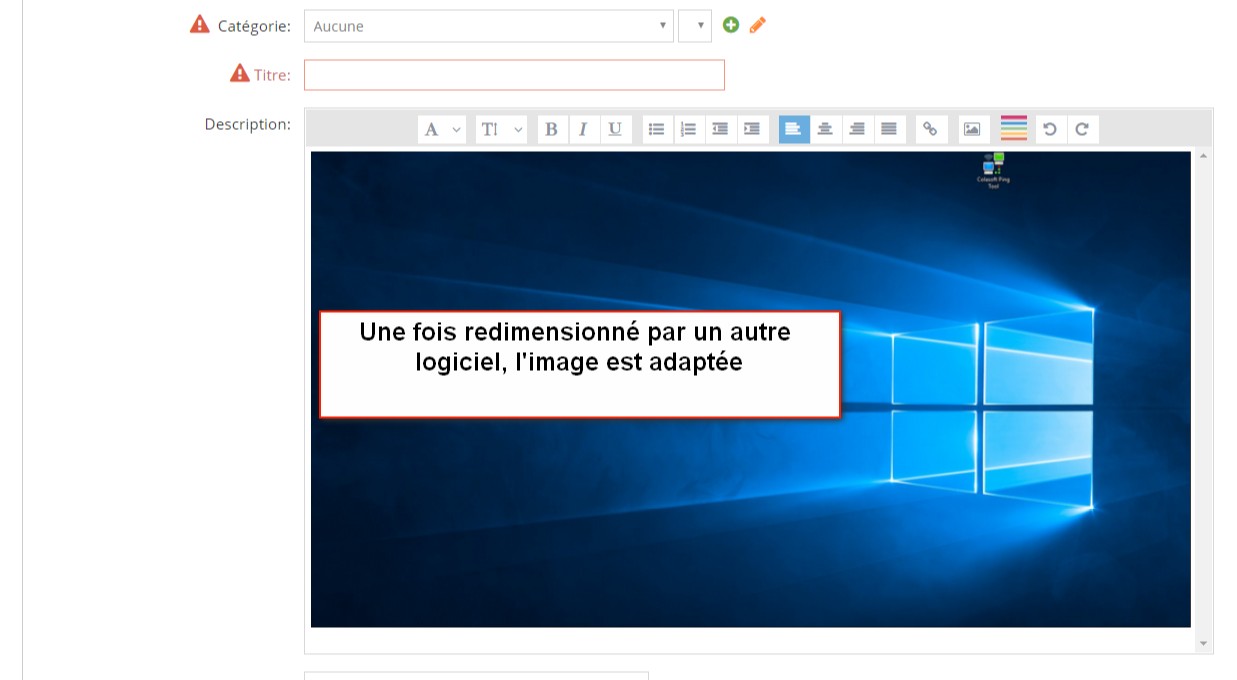Increase paragraph indent

coord(752,129)
